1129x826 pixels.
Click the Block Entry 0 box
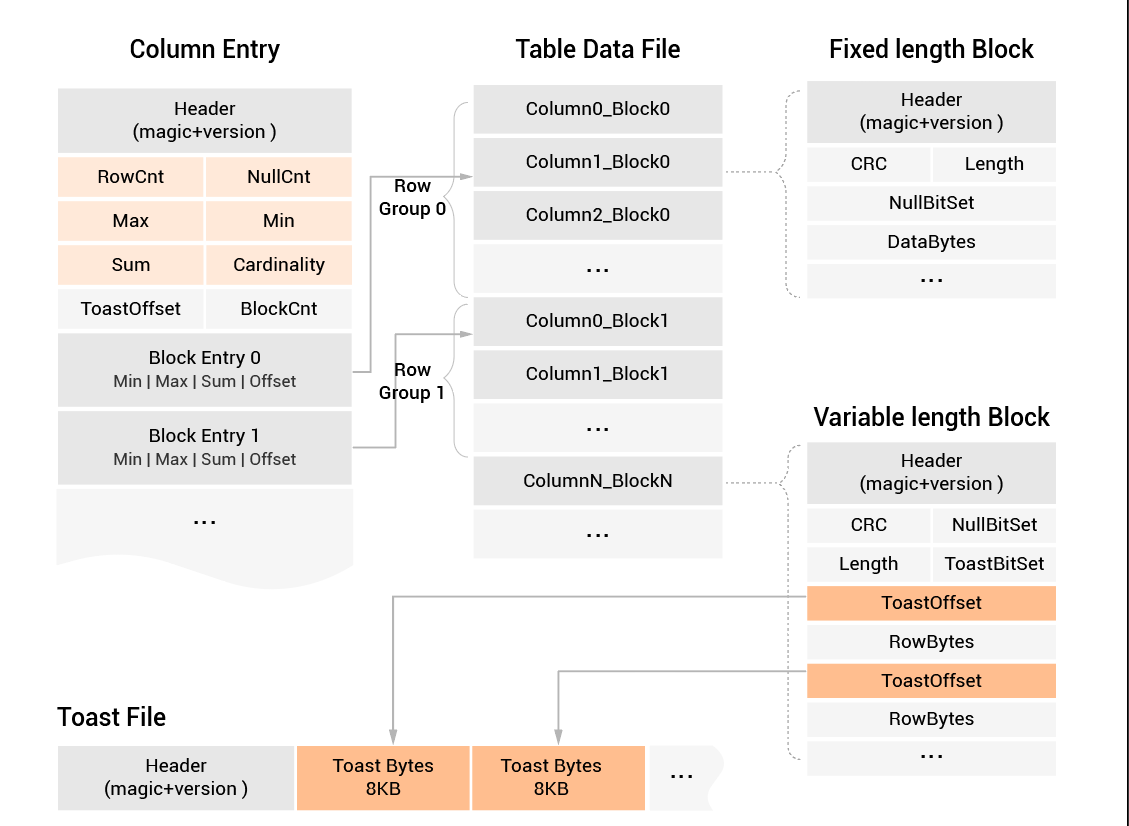coord(205,369)
